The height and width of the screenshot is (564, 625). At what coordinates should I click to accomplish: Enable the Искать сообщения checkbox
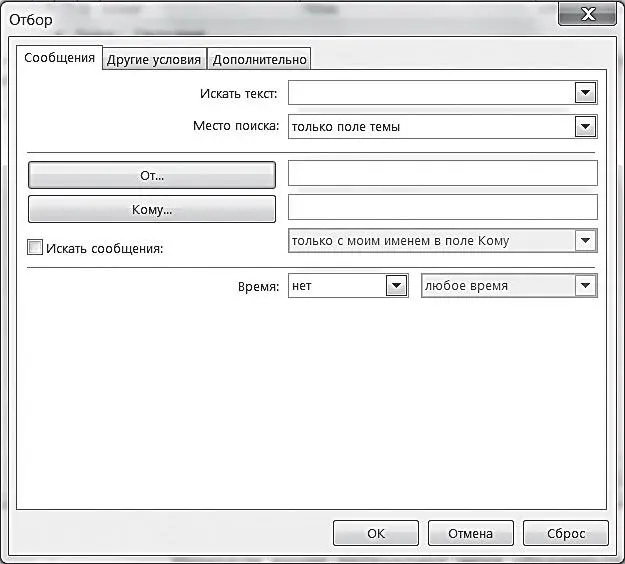[x=35, y=248]
